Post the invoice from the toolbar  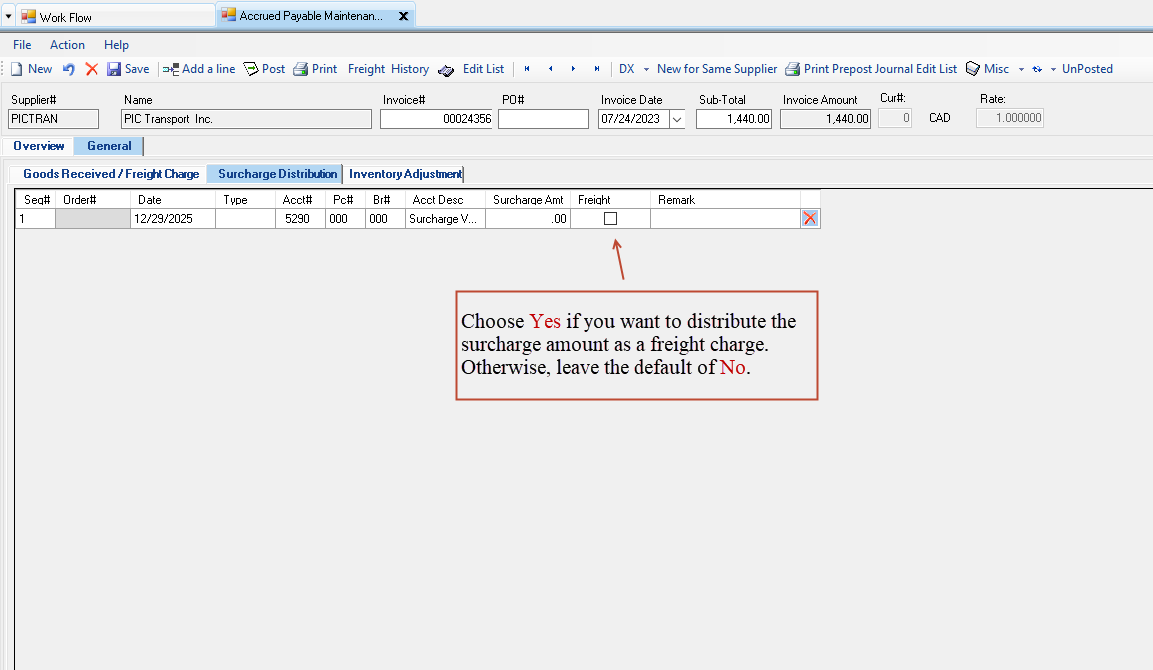pos(251,69)
